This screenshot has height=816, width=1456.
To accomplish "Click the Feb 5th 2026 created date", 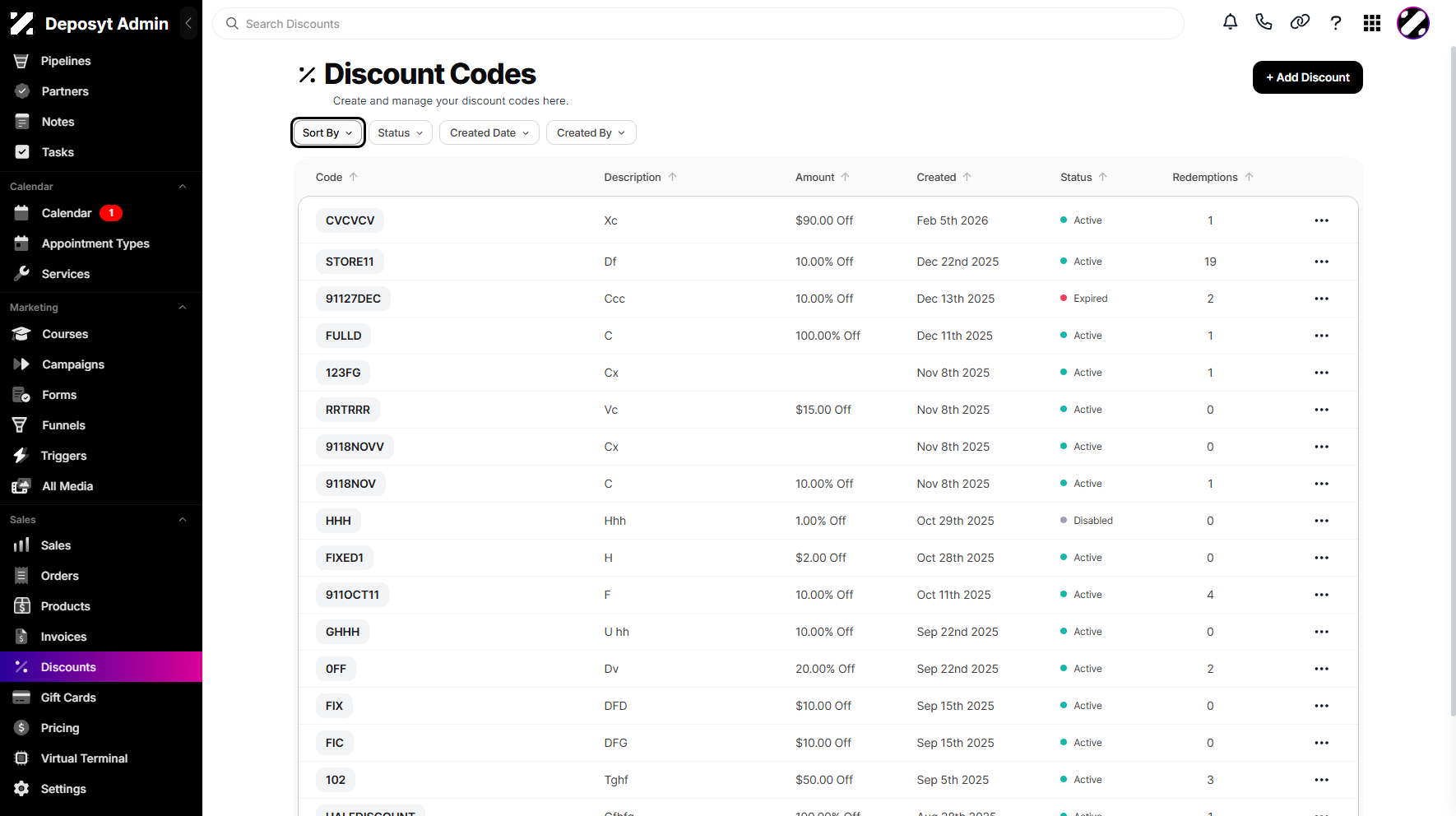I will [953, 220].
